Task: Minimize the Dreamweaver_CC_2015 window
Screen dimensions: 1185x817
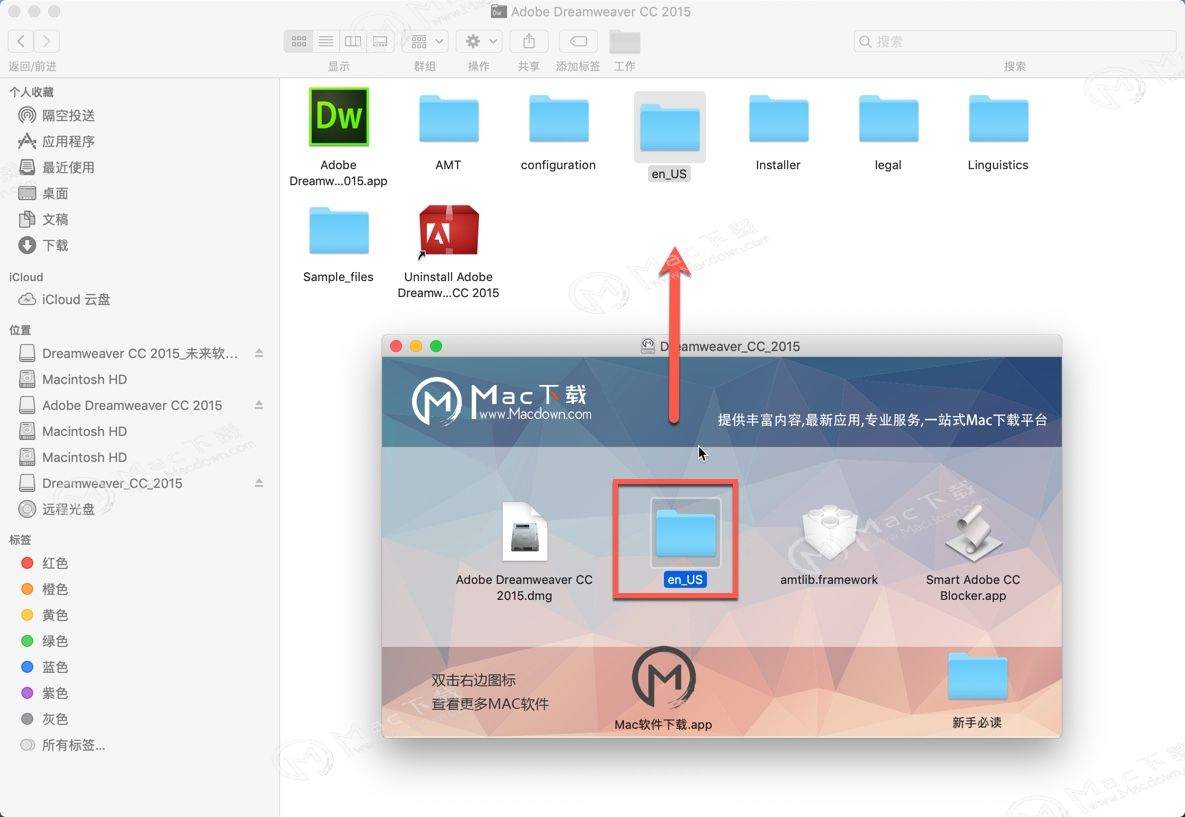Action: (x=416, y=346)
